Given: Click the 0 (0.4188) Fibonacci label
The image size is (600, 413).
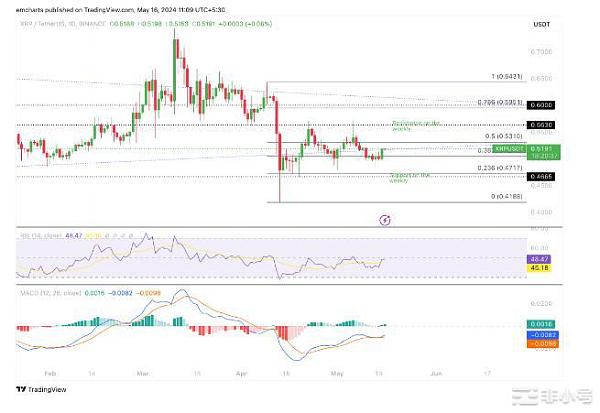Looking at the screenshot, I should tap(507, 196).
